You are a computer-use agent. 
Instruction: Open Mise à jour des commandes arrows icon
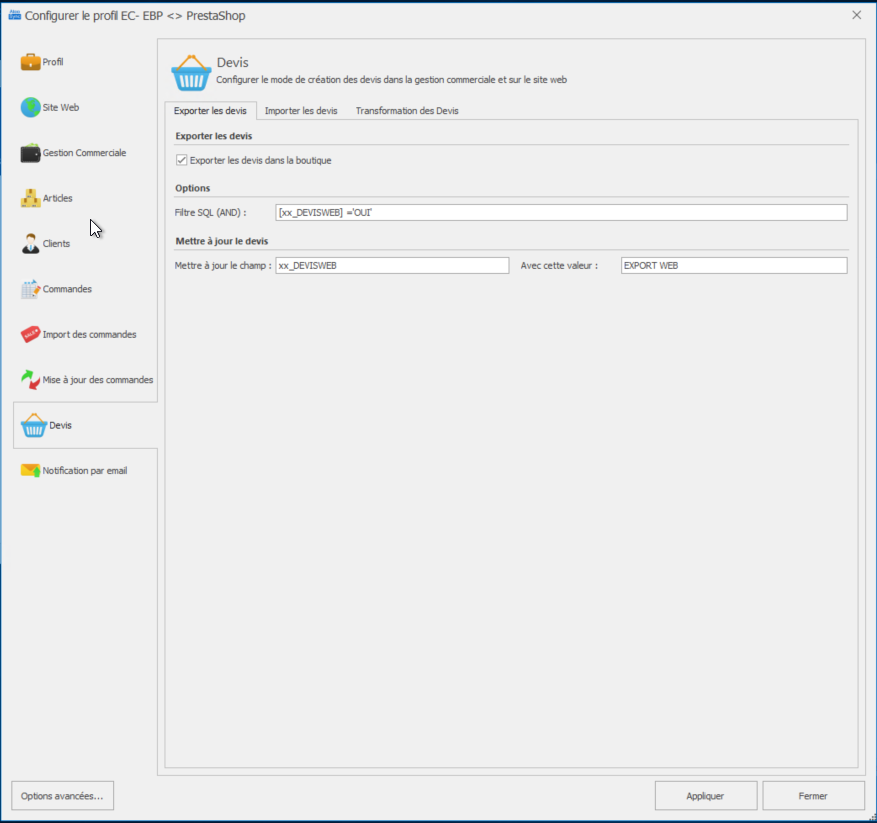pos(30,380)
